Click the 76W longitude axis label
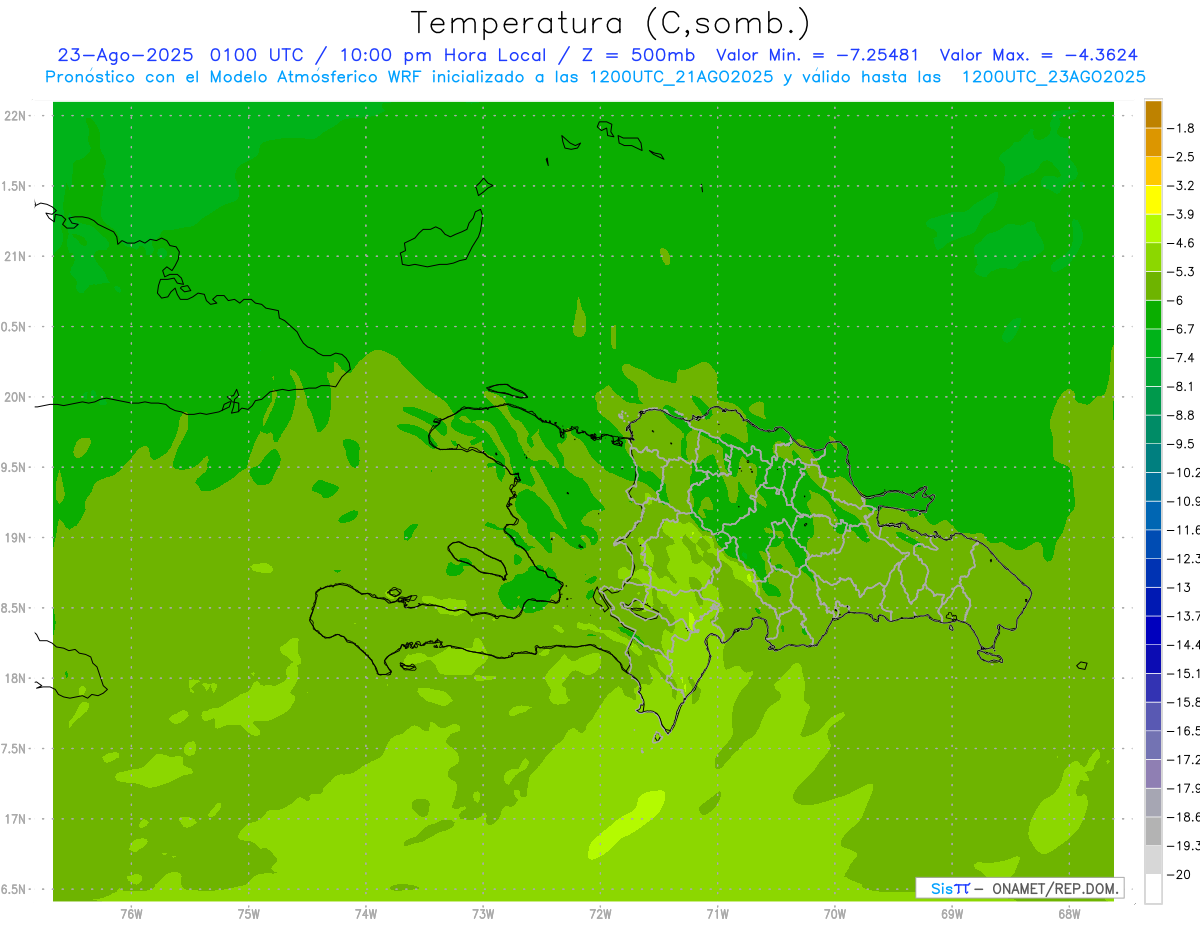Screen dimensions: 1200x927 click(x=131, y=913)
